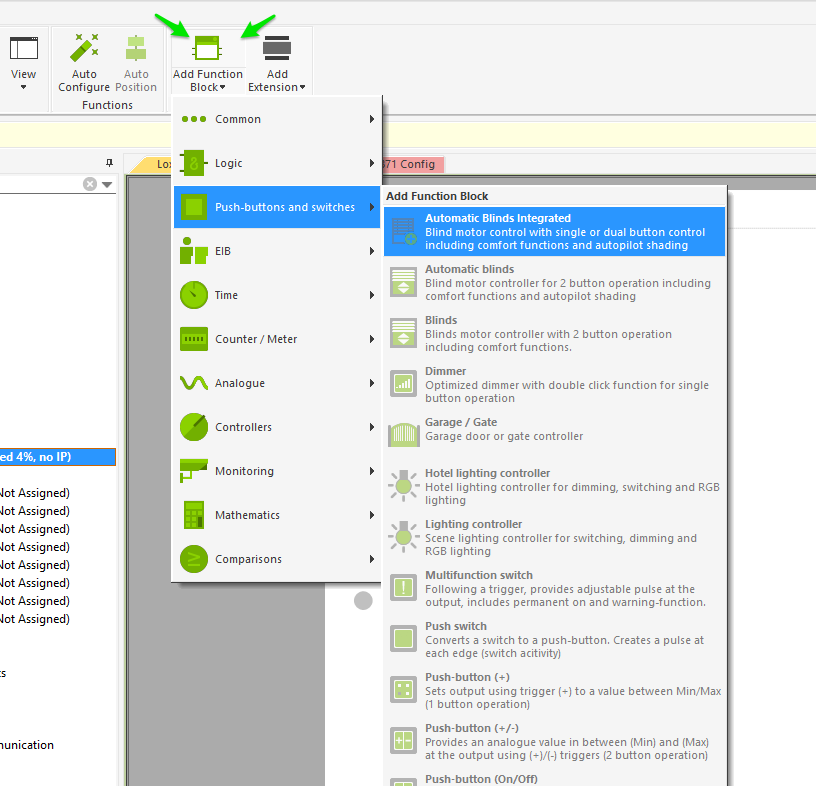
Task: Open the Mathematics category submenu
Action: tap(277, 515)
